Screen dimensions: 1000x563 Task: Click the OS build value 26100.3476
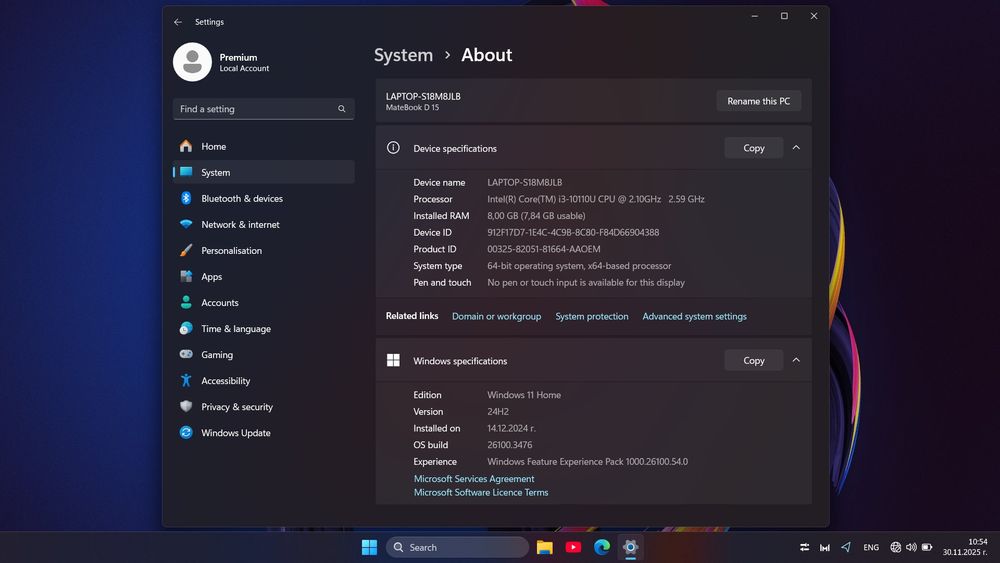[x=510, y=445]
